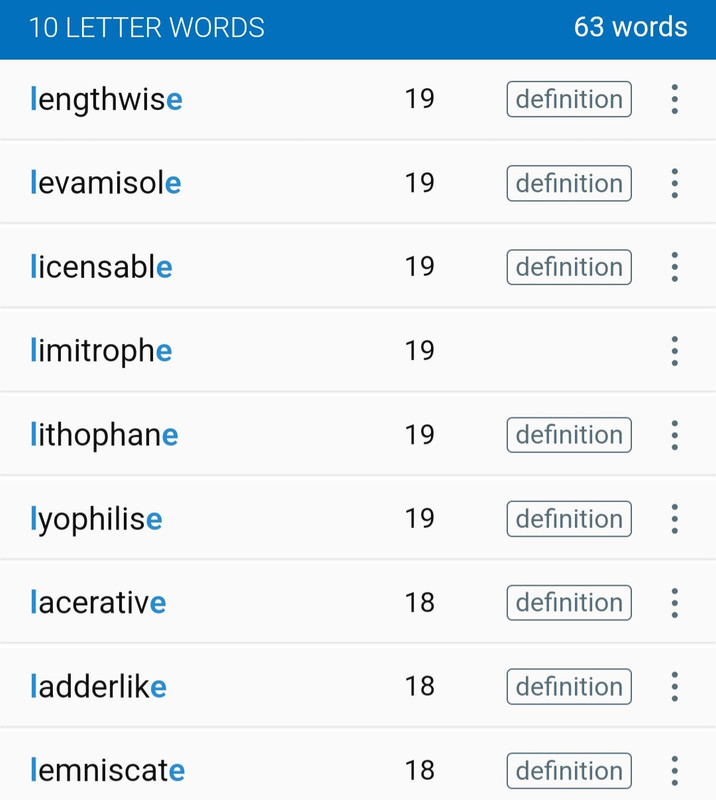Open the three-dot menu for licensable
This screenshot has width=716, height=800.
click(674, 267)
